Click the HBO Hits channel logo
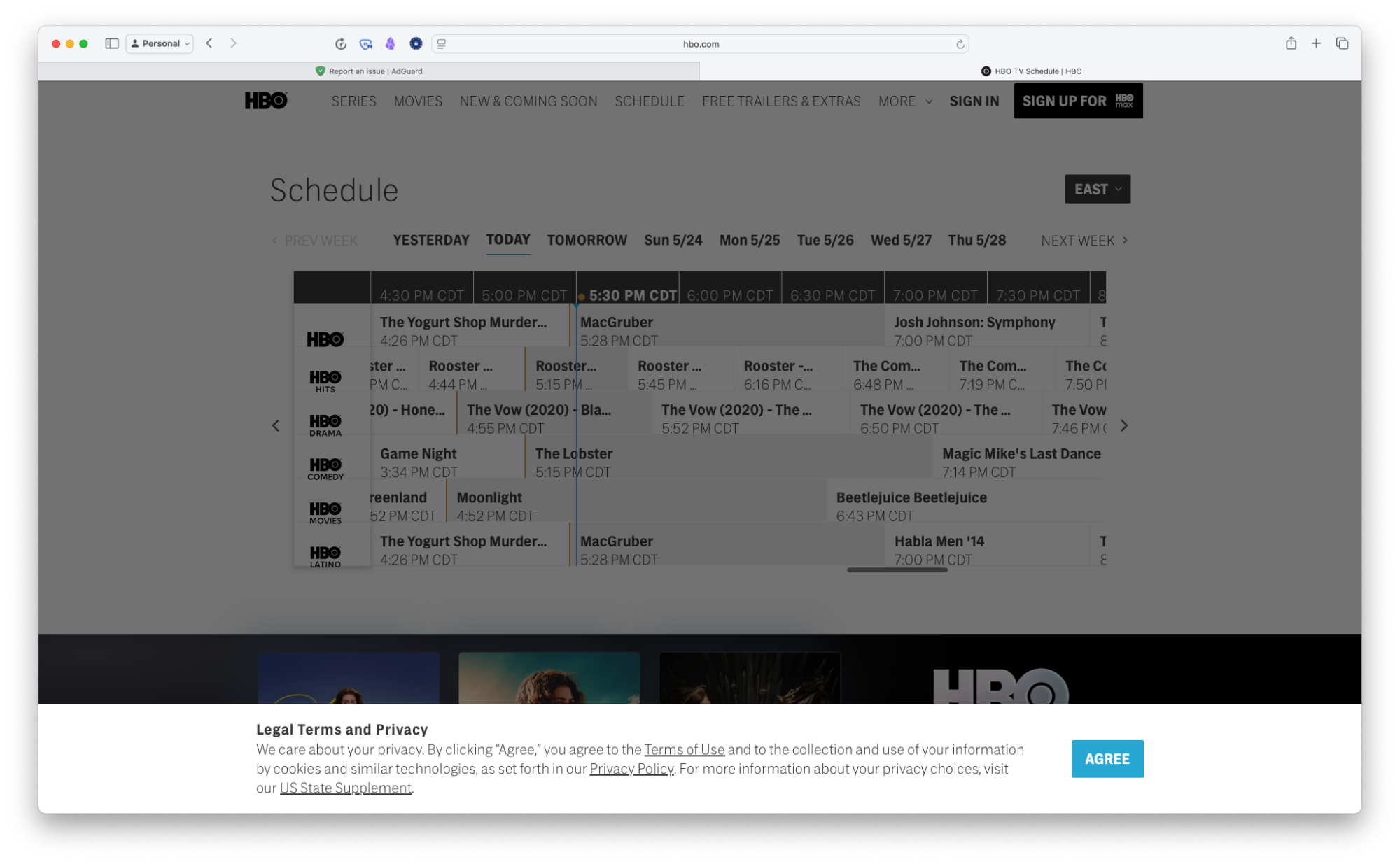Viewport: 1400px width, 864px height. (325, 381)
